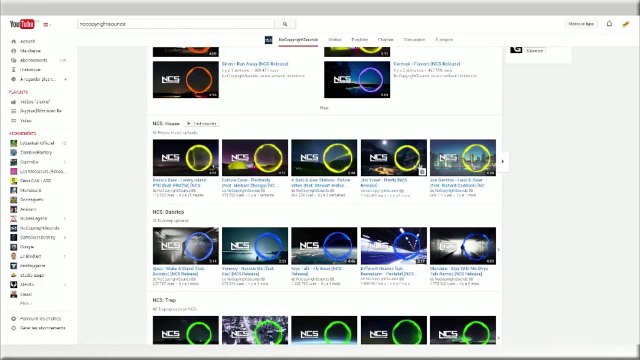
Task: Open second NCS: House thumbnail with tent
Action: [x=255, y=158]
